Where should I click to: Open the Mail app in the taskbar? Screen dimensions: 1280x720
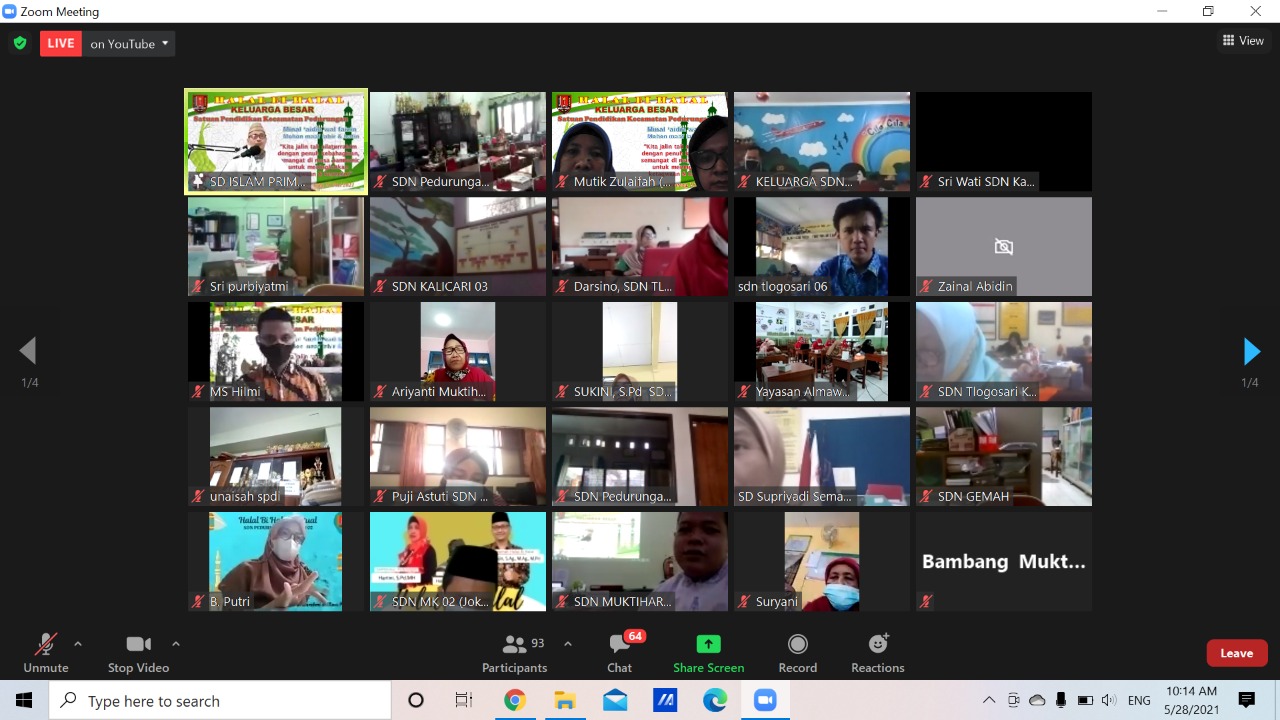[x=615, y=700]
